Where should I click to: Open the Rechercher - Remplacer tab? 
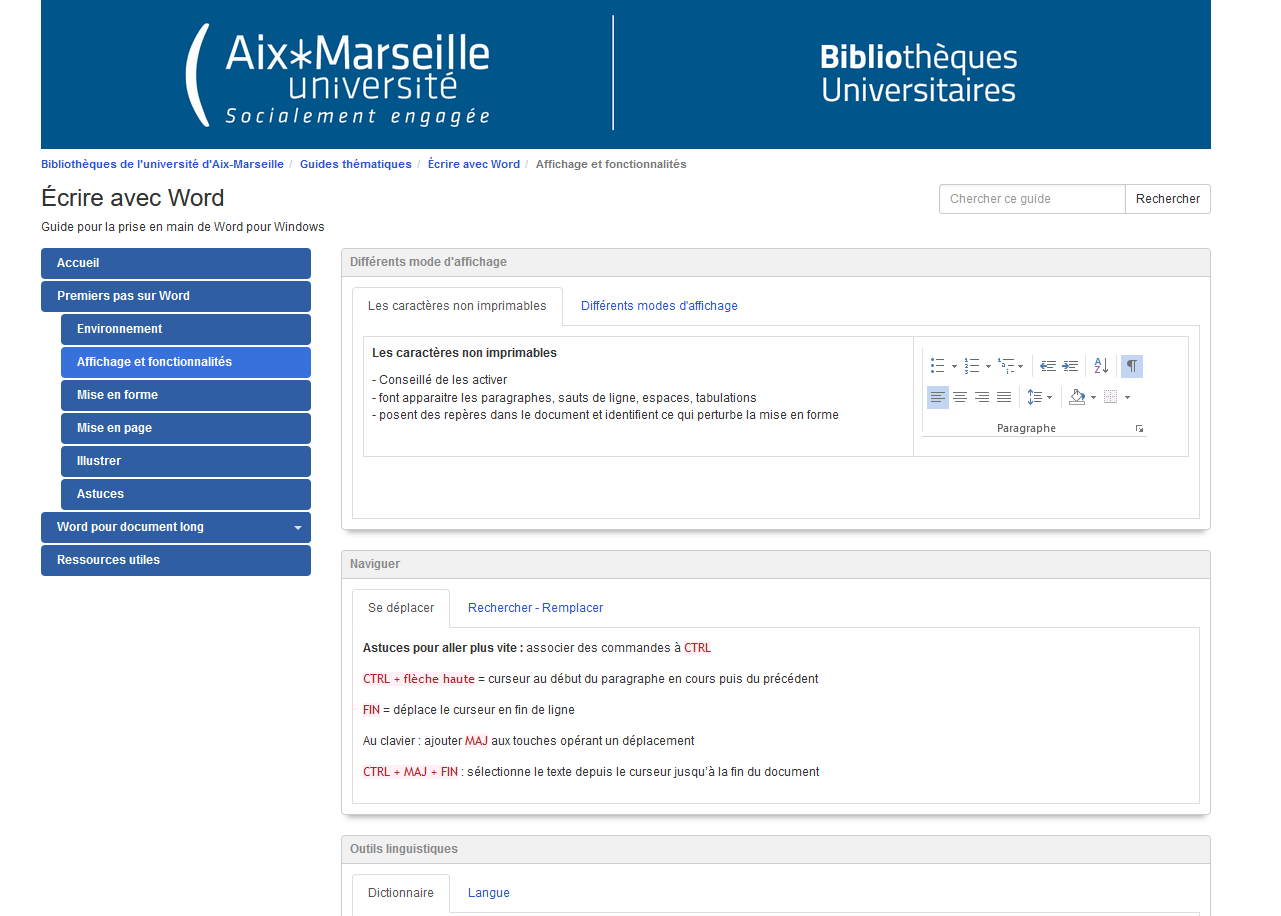tap(535, 608)
